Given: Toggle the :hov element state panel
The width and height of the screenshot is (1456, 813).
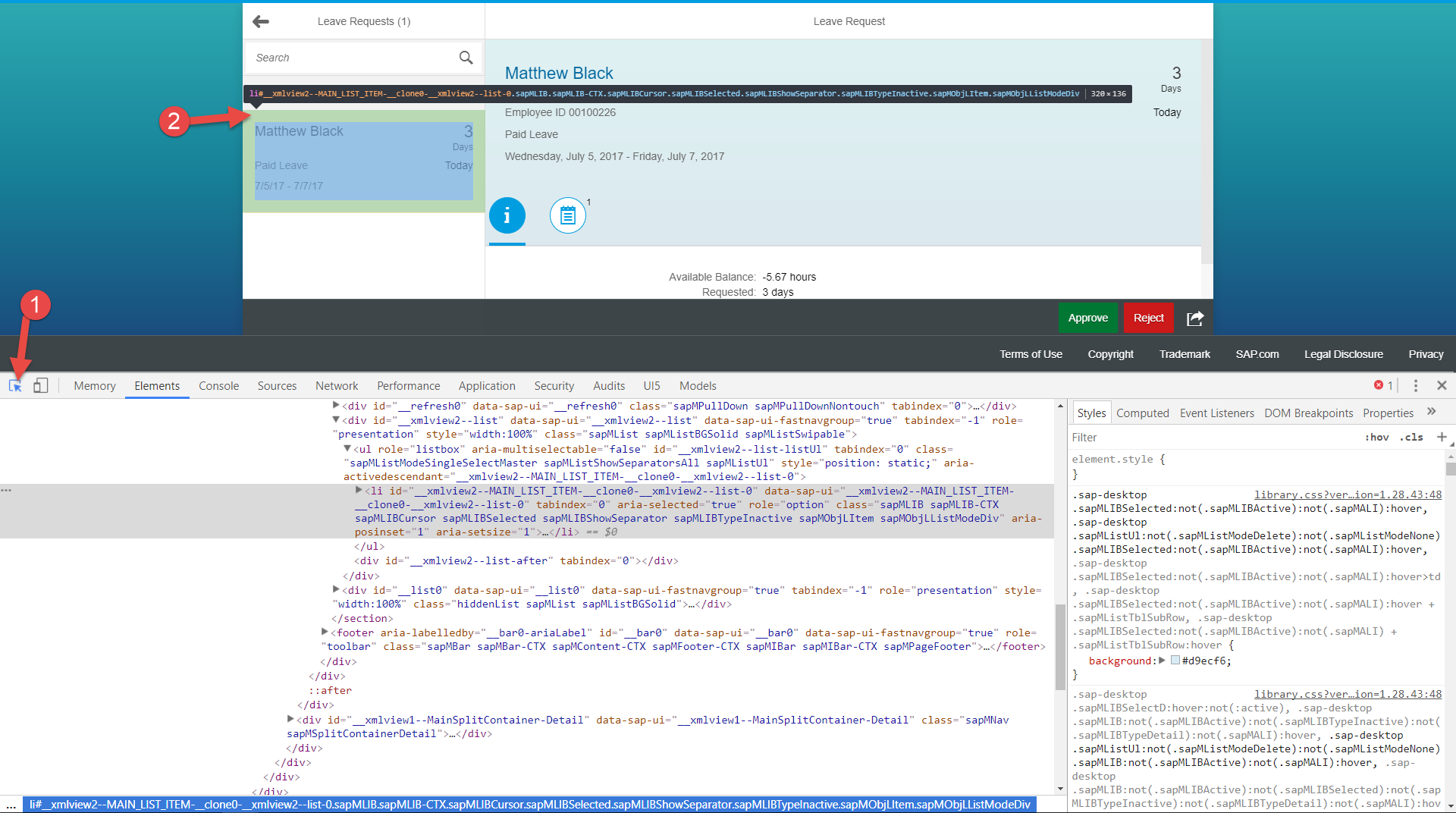Looking at the screenshot, I should point(1376,437).
